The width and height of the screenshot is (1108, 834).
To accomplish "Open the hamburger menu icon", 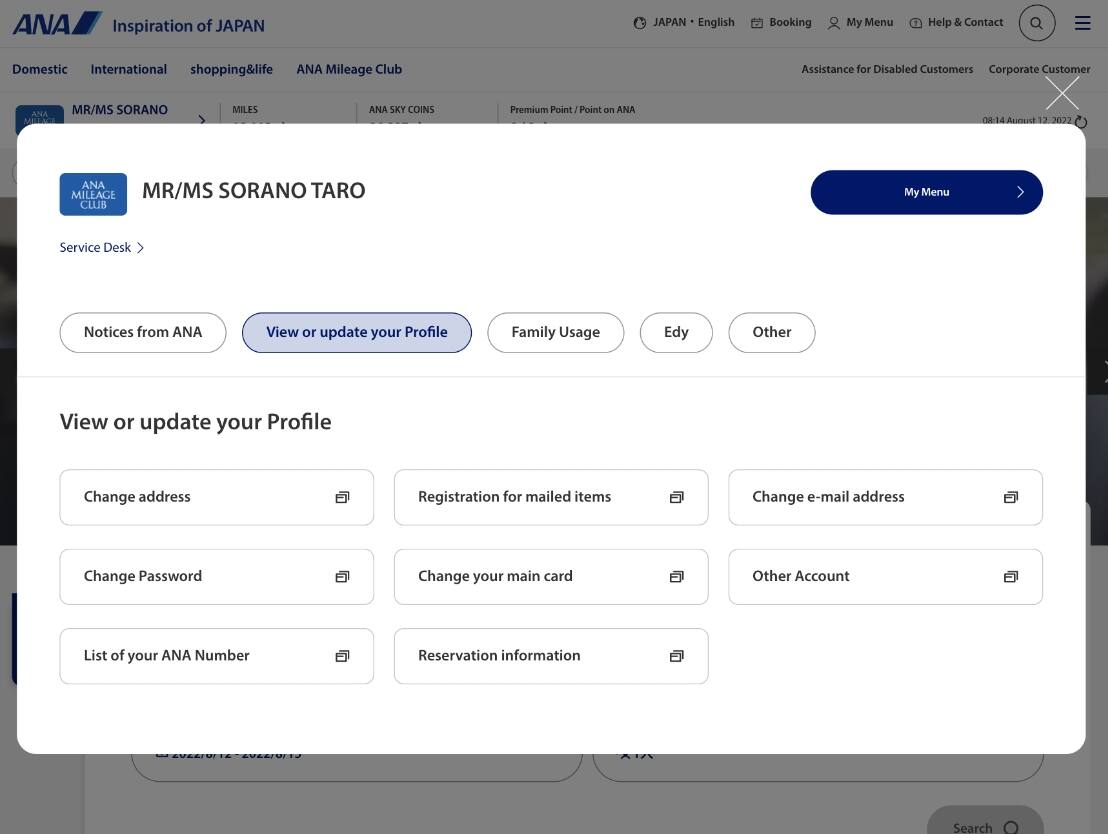I will [1082, 23].
